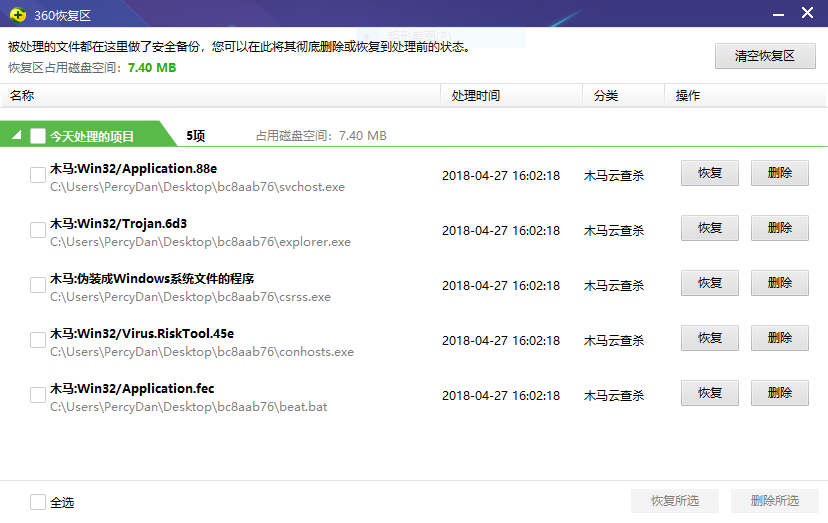Tick checkbox for Win32/Application.88e svchost.exe
The height and width of the screenshot is (523, 828).
(x=37, y=175)
